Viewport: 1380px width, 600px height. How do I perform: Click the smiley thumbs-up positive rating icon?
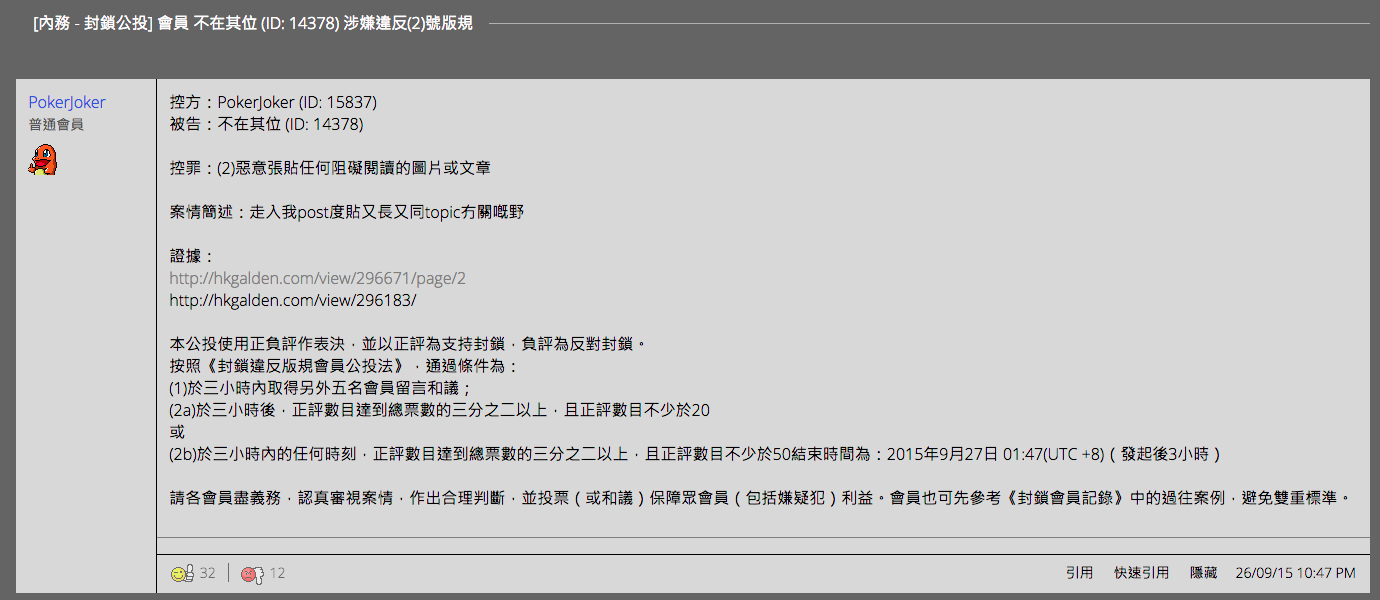(181, 573)
